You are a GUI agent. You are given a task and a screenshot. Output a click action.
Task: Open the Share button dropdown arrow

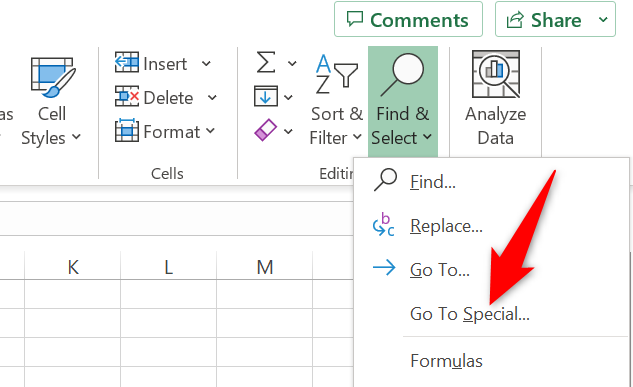point(603,19)
